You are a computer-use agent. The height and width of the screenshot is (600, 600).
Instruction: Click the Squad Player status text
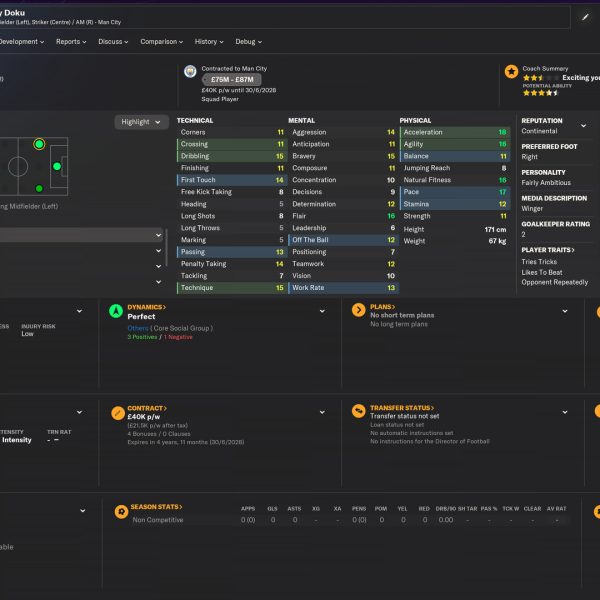[220, 99]
